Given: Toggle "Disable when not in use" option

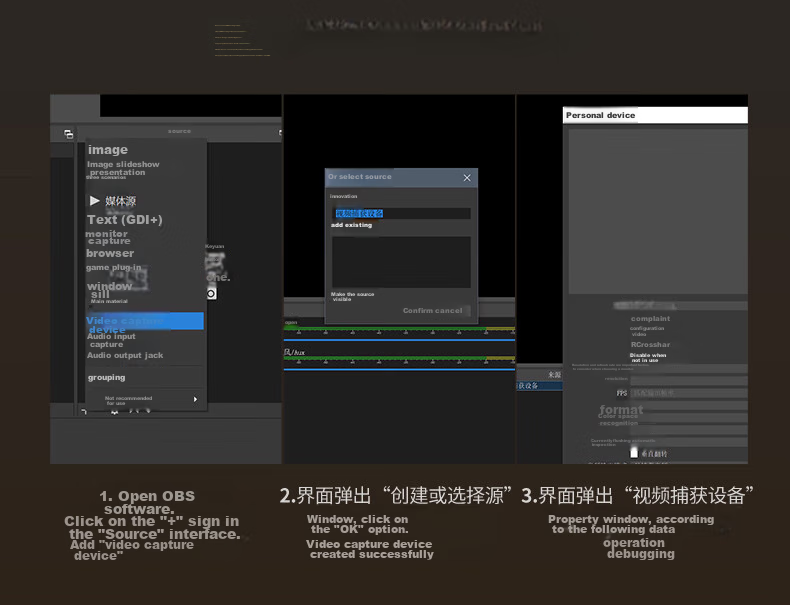Looking at the screenshot, I should tap(647, 358).
